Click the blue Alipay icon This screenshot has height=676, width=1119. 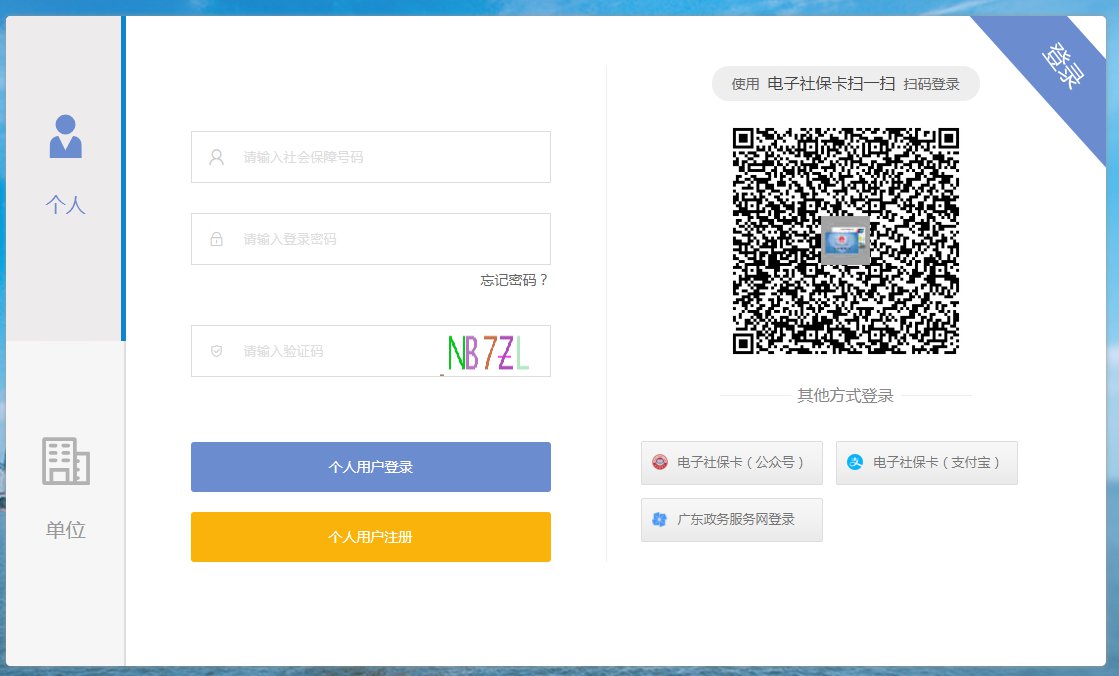click(x=854, y=463)
